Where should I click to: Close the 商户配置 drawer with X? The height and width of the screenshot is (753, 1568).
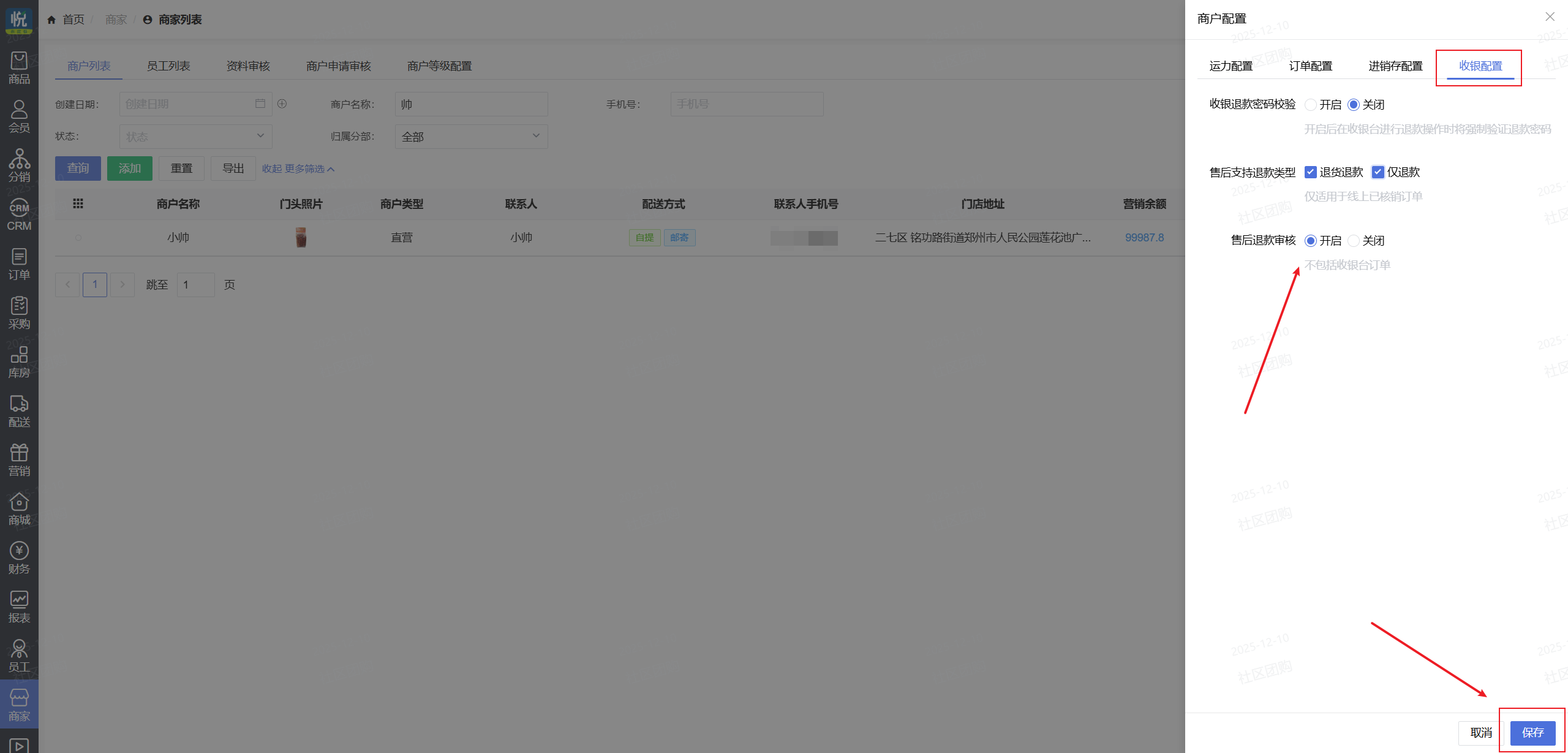(x=1550, y=17)
